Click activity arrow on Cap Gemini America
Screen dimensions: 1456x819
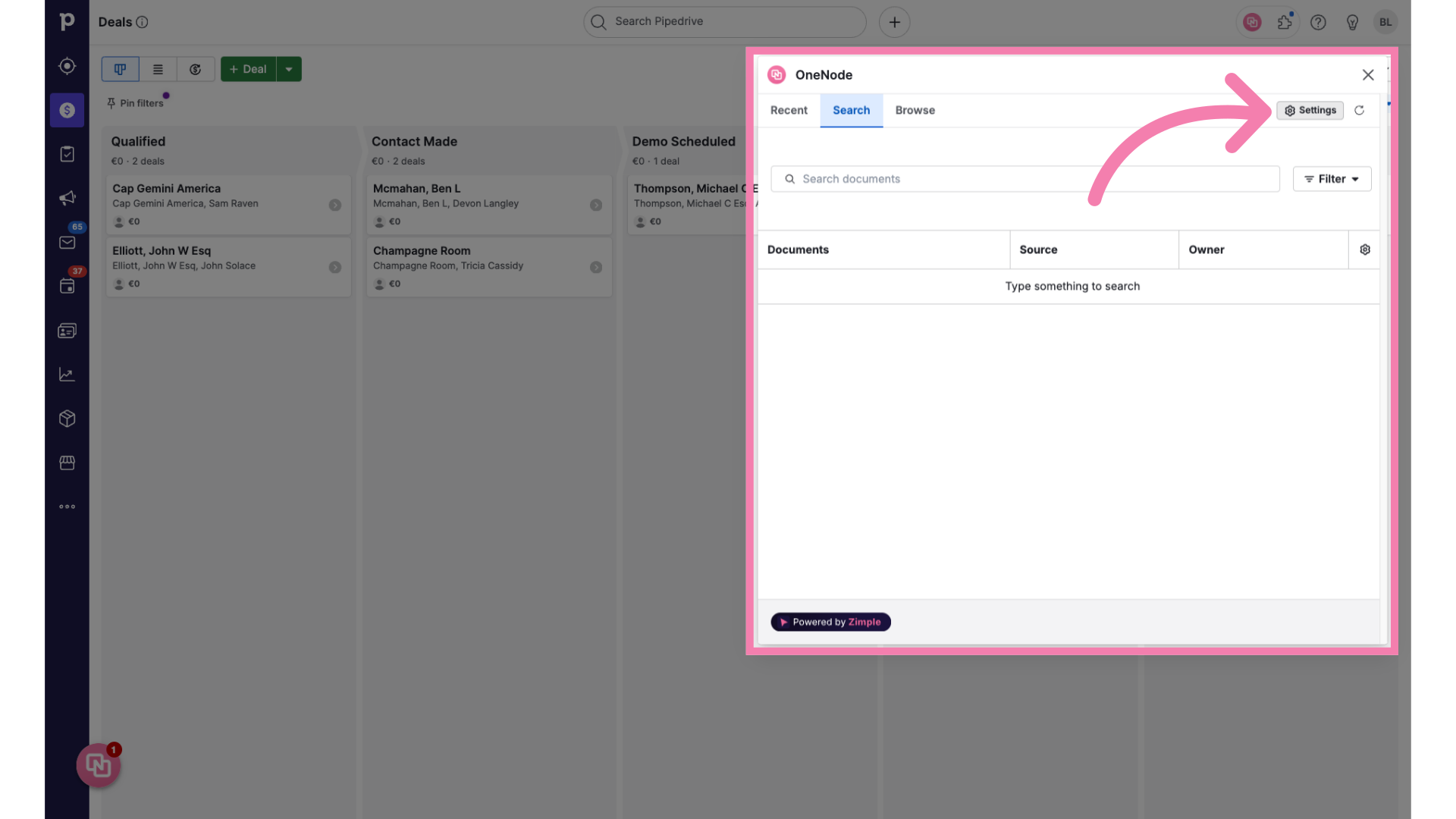tap(335, 205)
